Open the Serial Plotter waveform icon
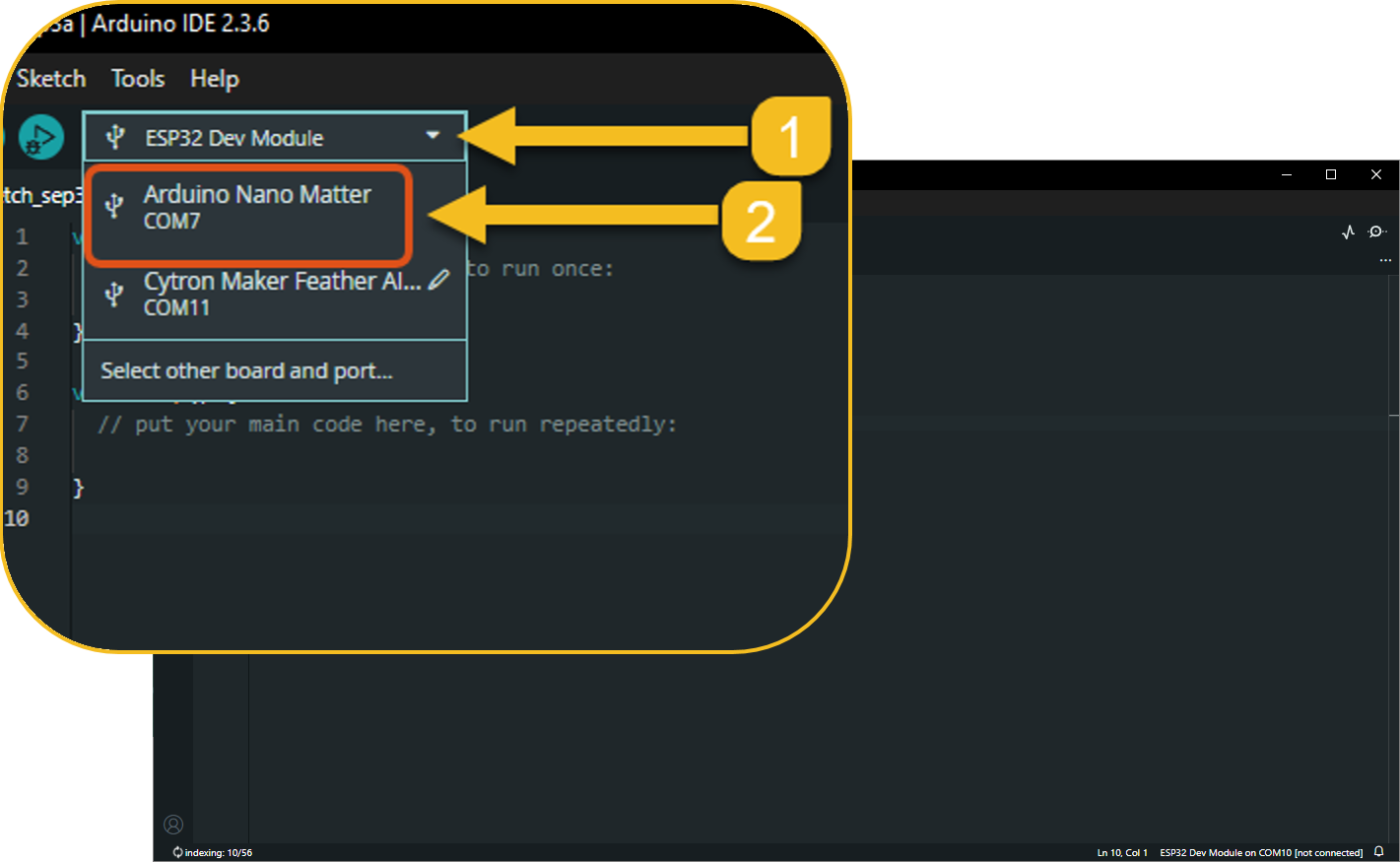The image size is (1400, 862). 1348,232
